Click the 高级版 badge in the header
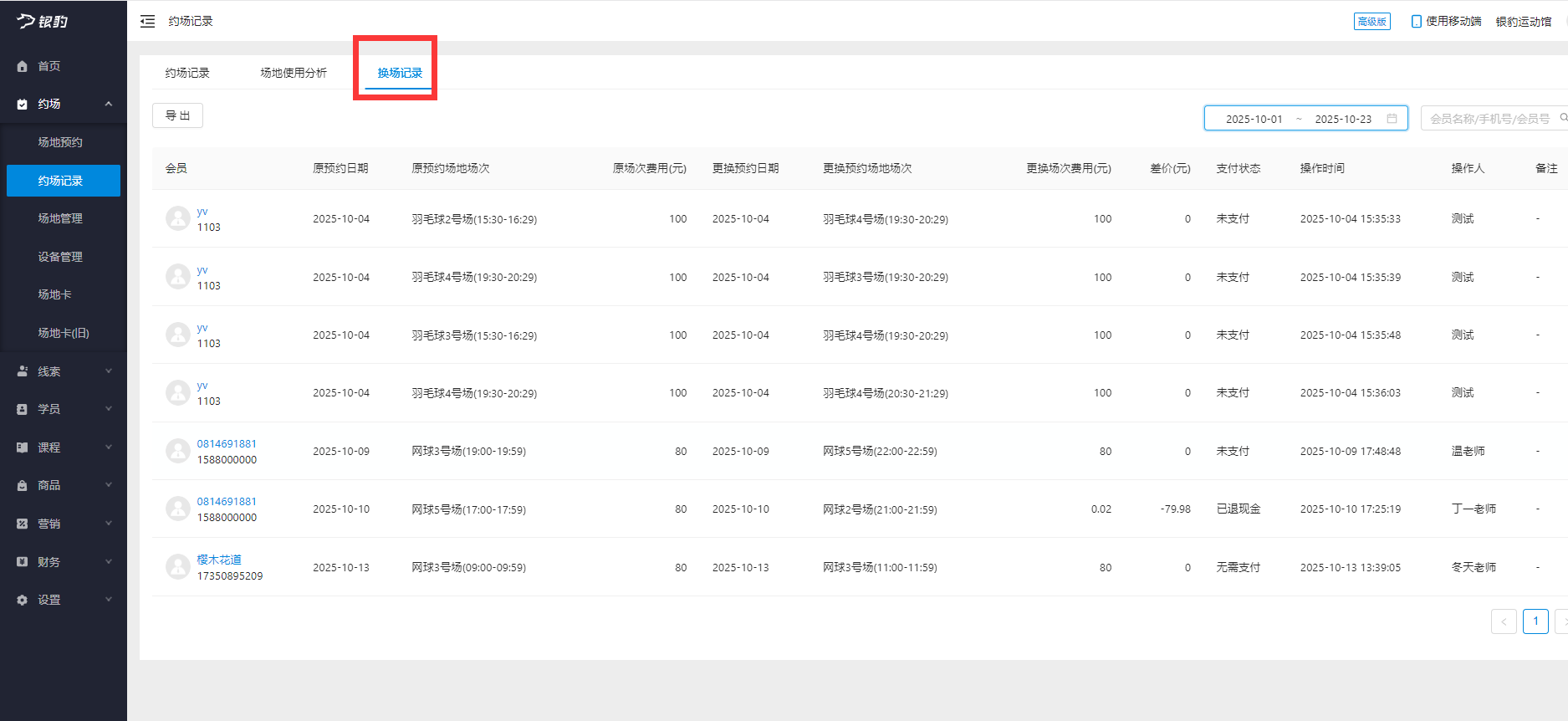1568x721 pixels. coord(1372,22)
